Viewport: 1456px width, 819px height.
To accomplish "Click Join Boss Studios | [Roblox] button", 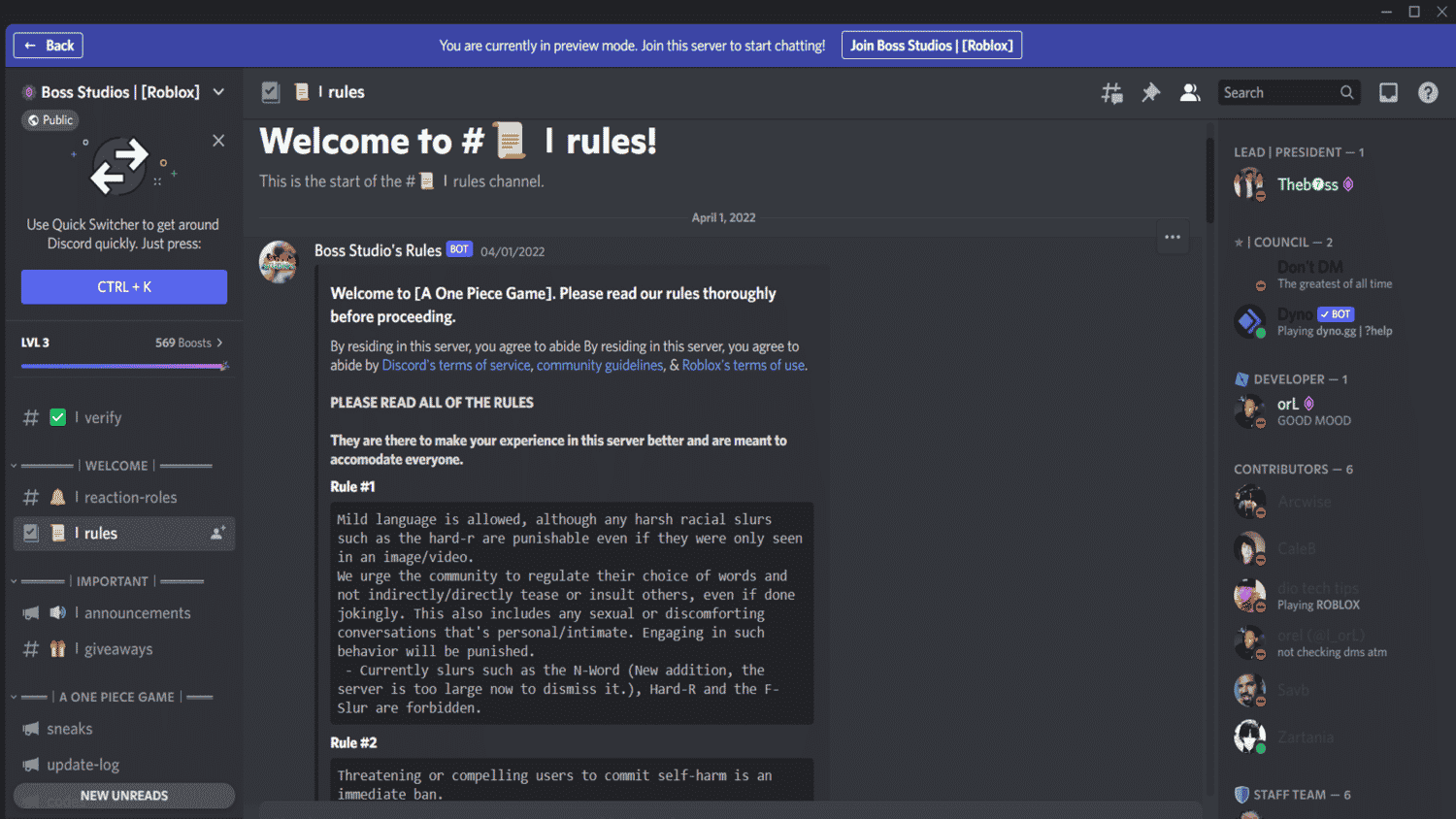I will 932,46.
